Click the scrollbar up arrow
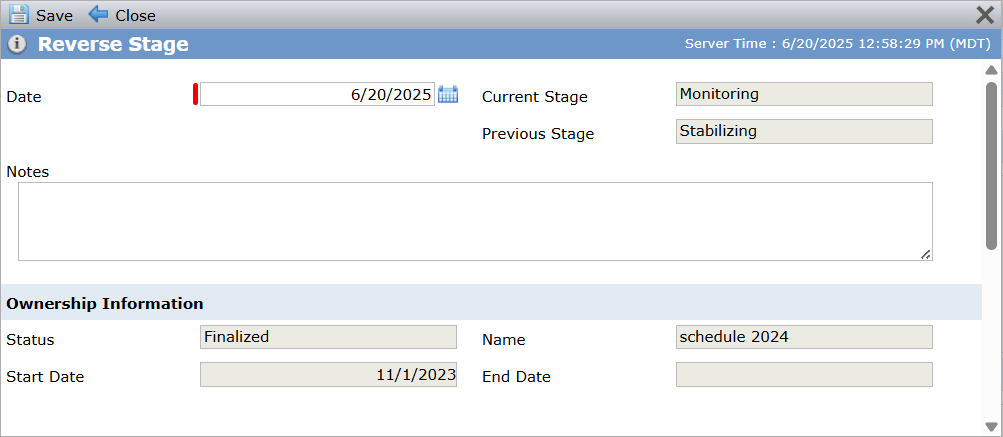Image resolution: width=1003 pixels, height=437 pixels. 991,70
